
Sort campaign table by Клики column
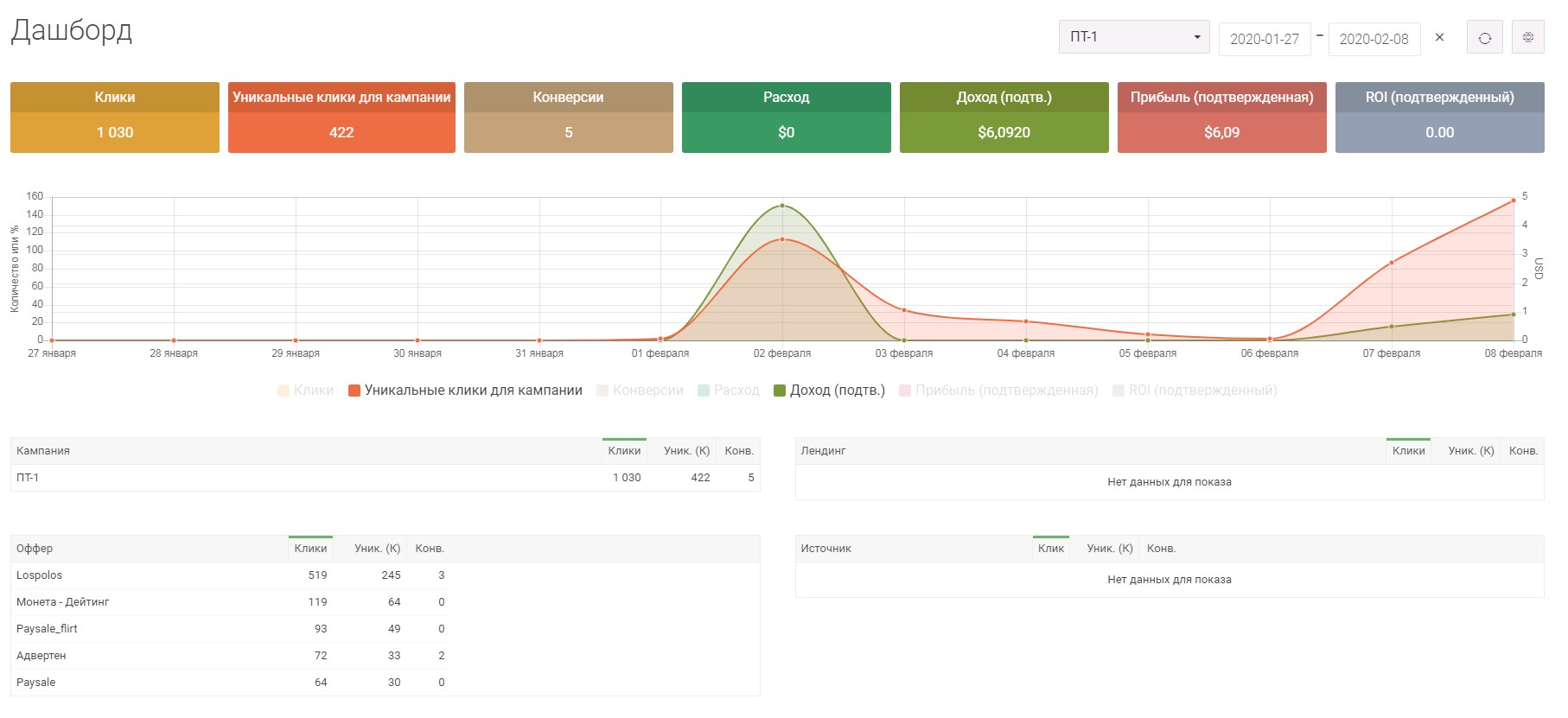click(x=624, y=451)
